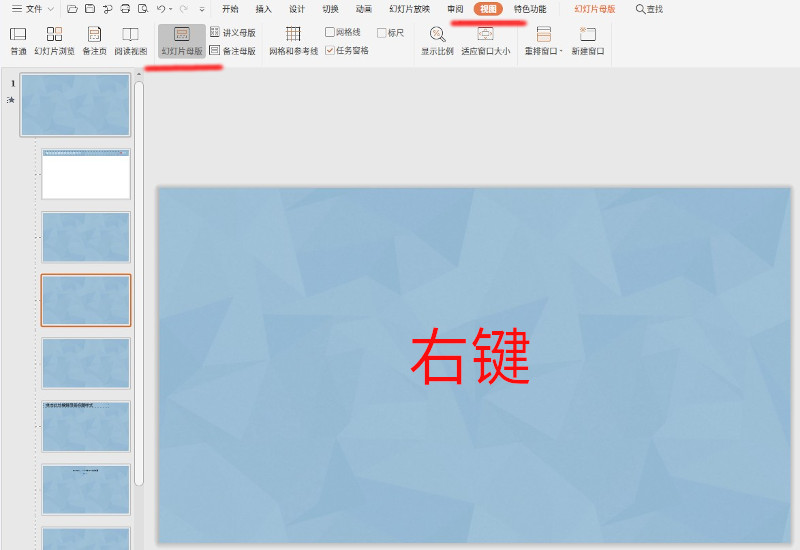
Task: Click the 查找 search box
Action: pos(649,9)
